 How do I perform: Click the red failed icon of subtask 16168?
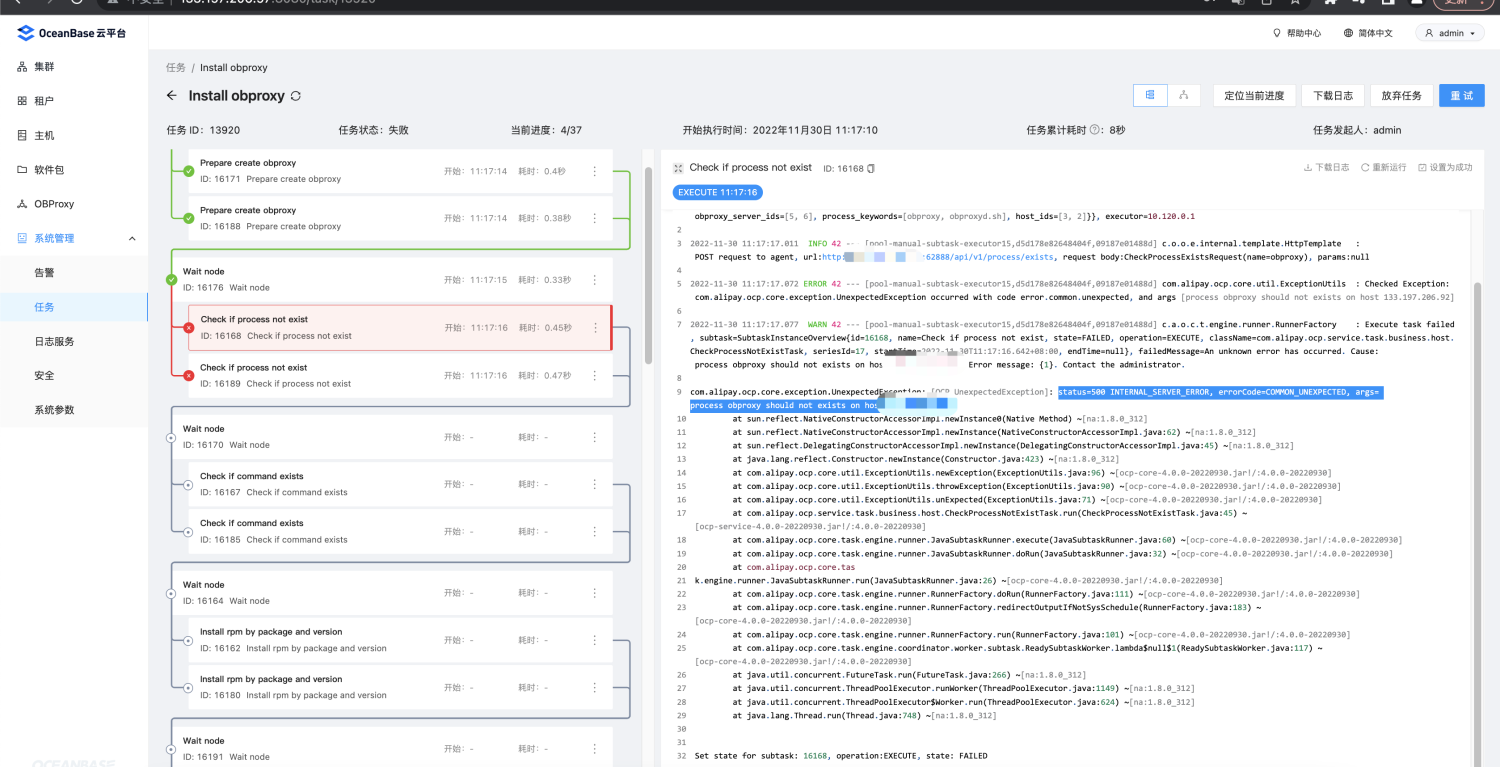(188, 328)
